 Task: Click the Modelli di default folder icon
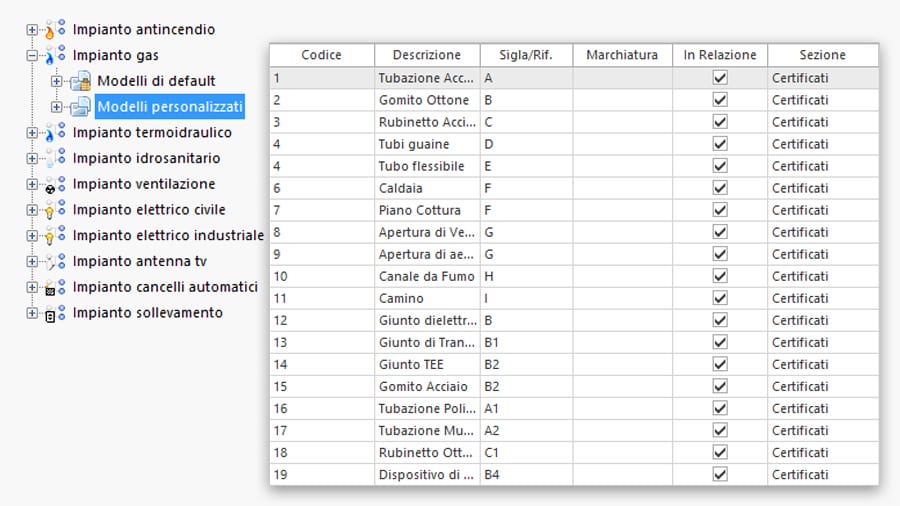tap(80, 81)
